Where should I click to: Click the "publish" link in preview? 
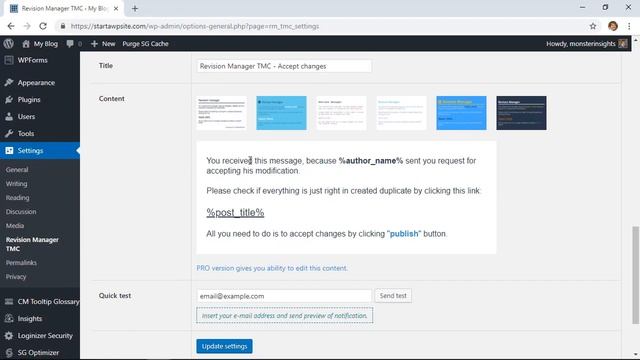[404, 234]
